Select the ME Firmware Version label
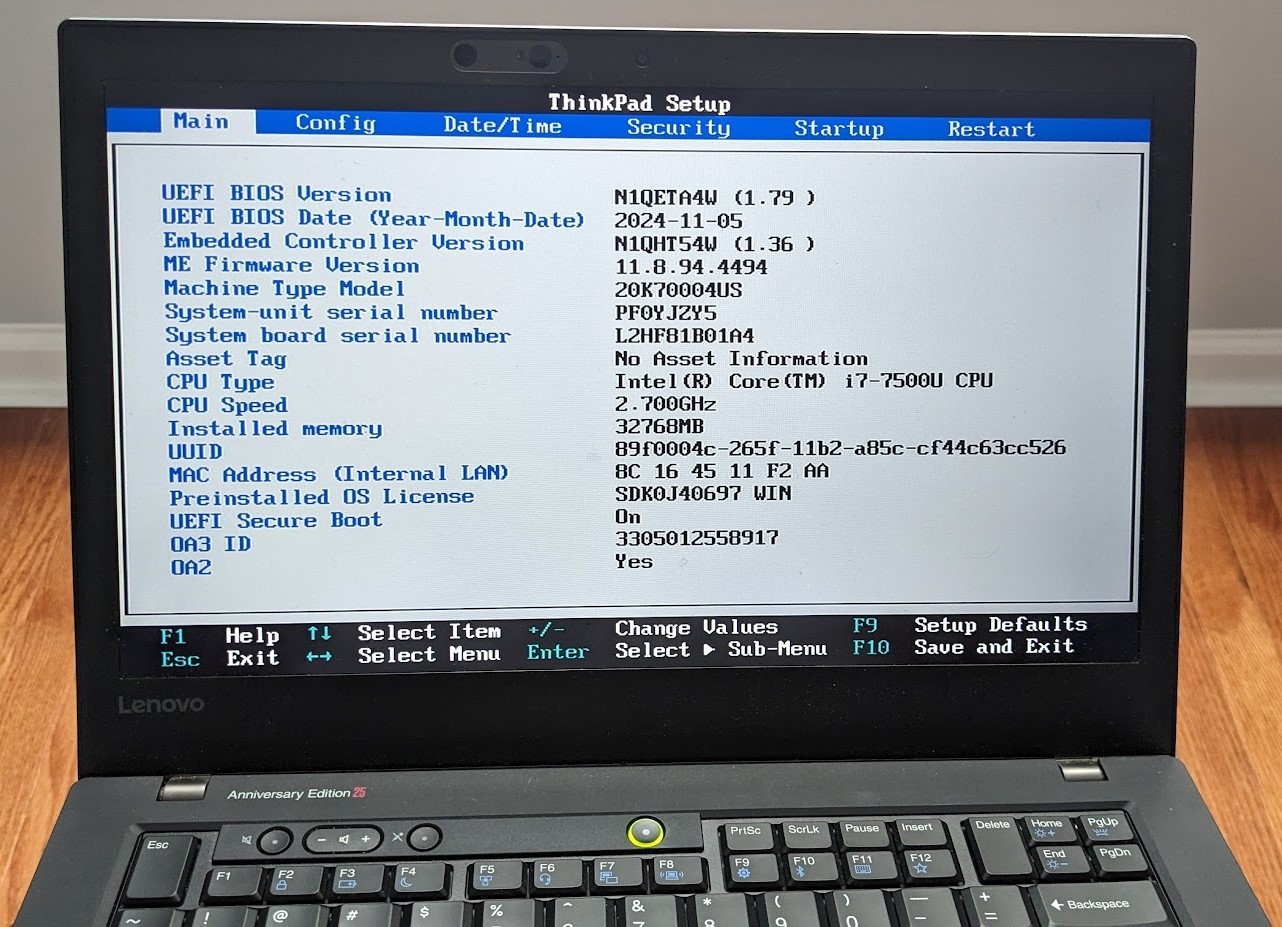1282x927 pixels. pyautogui.click(x=291, y=265)
